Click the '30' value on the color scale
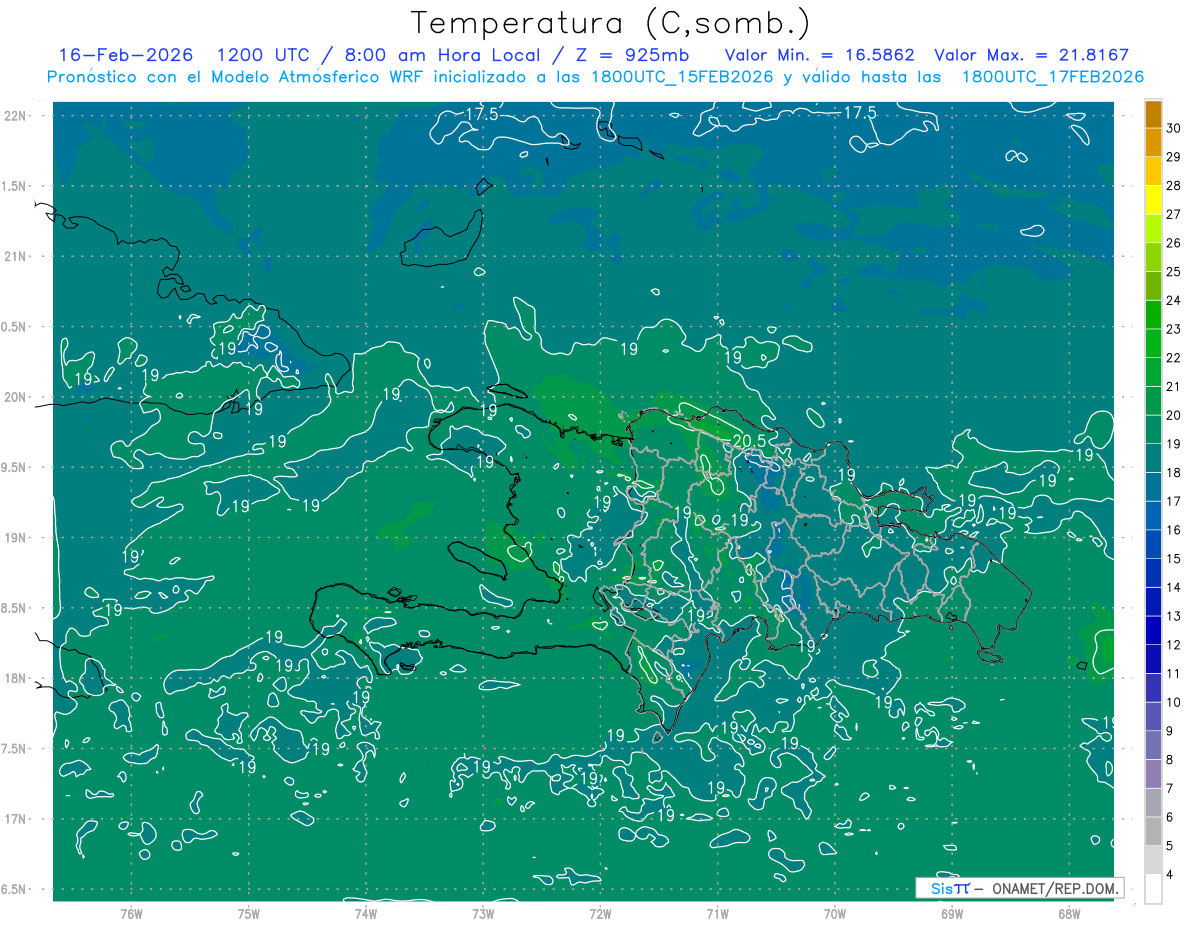 tap(1174, 128)
